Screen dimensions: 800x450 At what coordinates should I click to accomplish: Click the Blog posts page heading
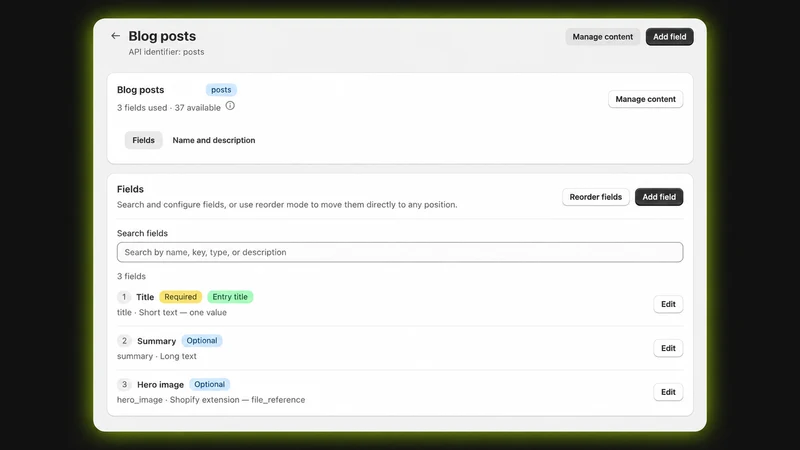click(x=162, y=36)
